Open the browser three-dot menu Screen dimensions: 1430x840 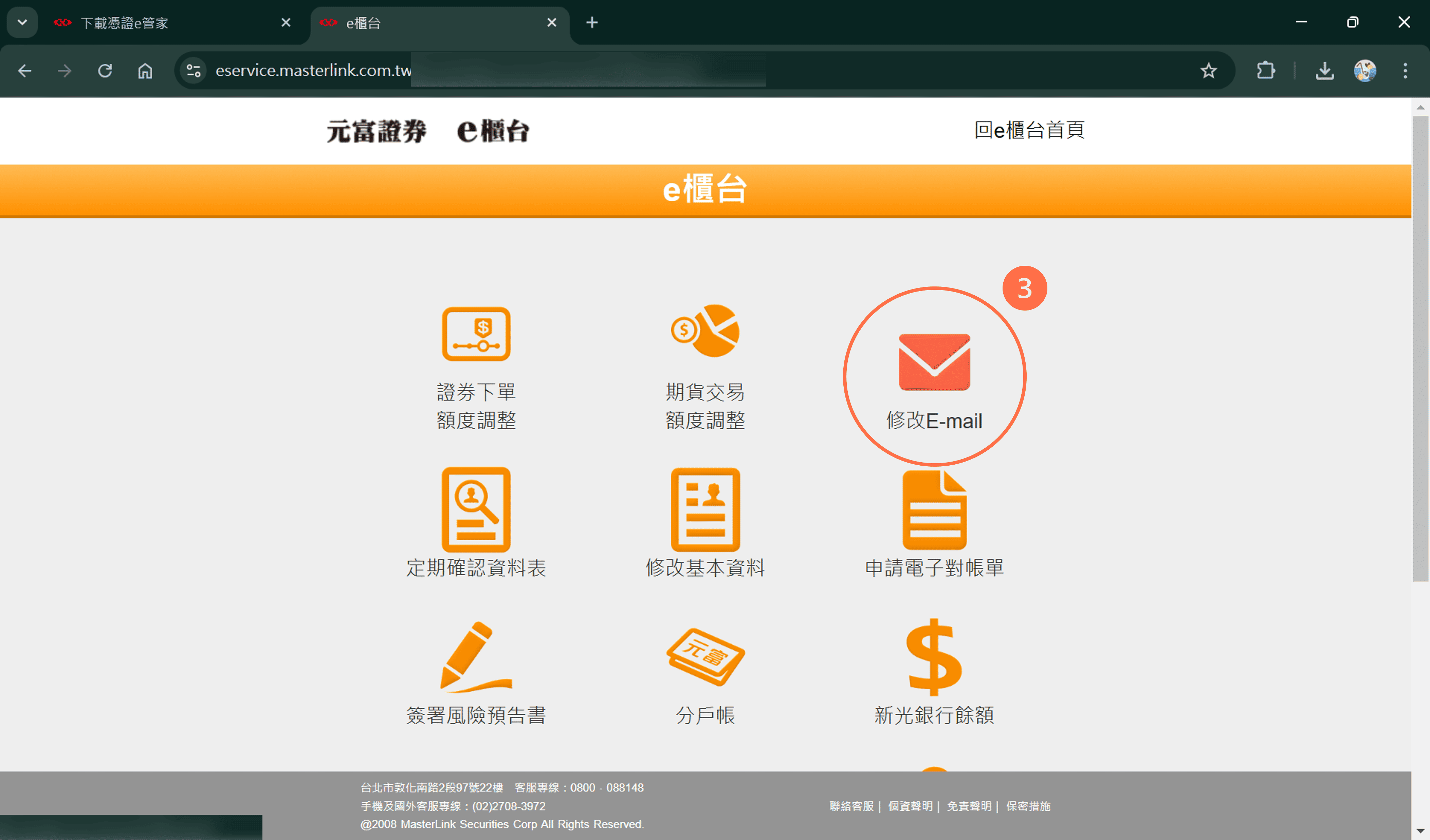click(x=1405, y=71)
